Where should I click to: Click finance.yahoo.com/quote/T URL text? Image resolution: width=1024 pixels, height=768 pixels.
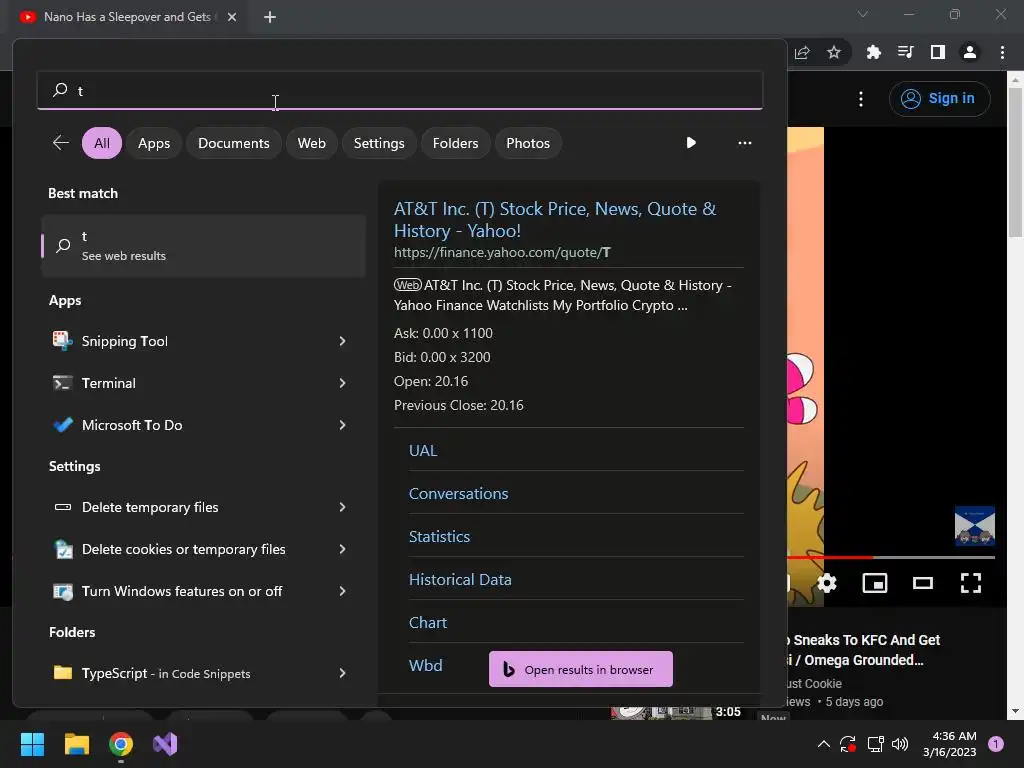[502, 253]
